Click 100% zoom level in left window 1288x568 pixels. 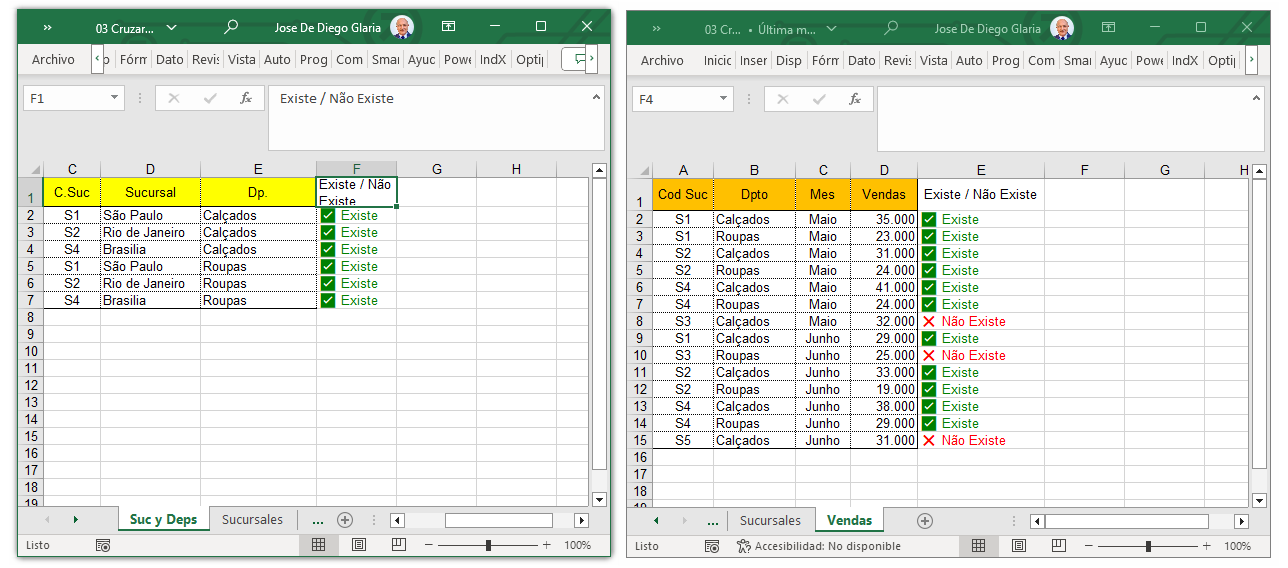pos(577,545)
